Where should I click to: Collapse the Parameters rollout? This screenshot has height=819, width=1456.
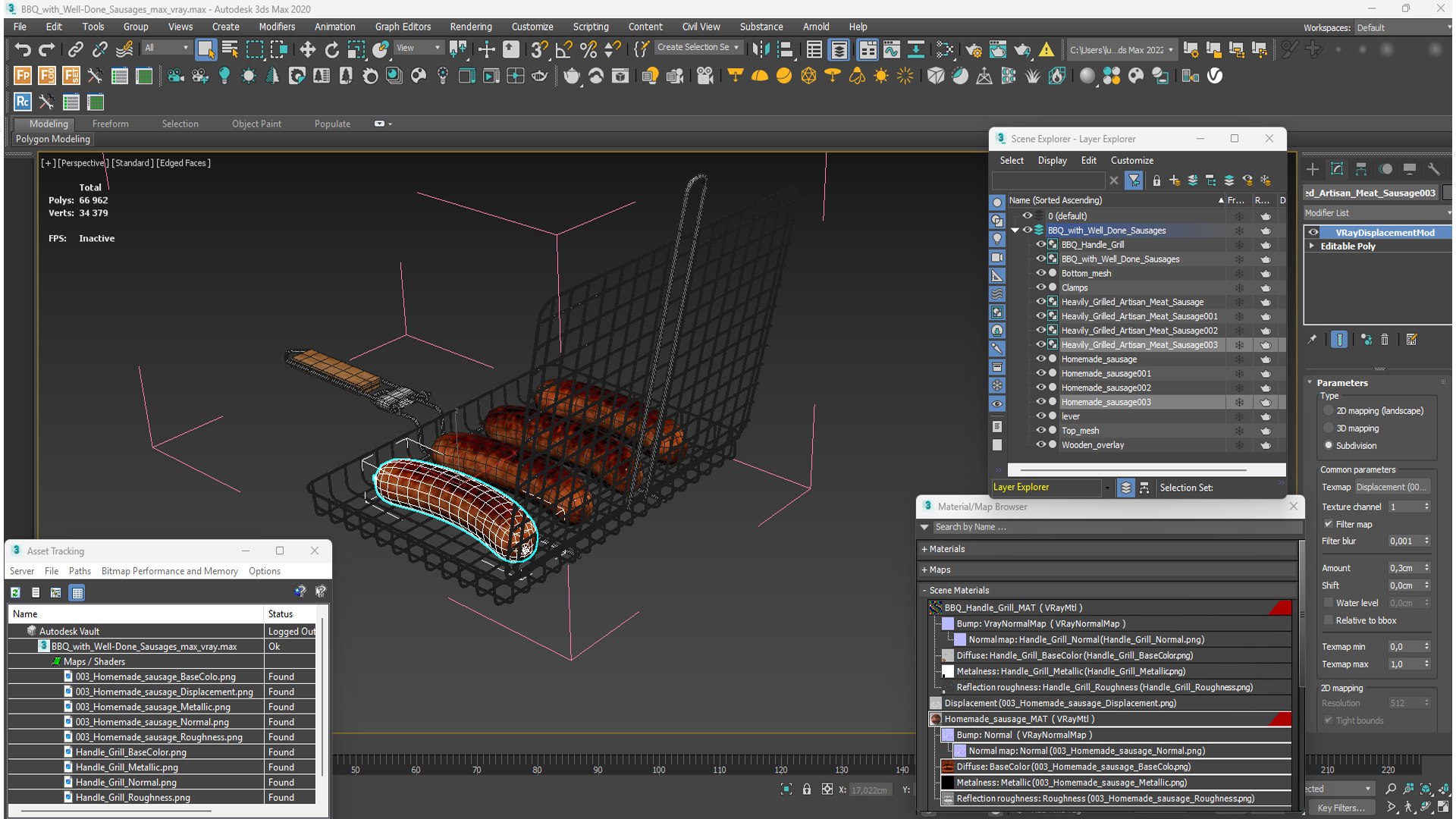[x=1310, y=383]
